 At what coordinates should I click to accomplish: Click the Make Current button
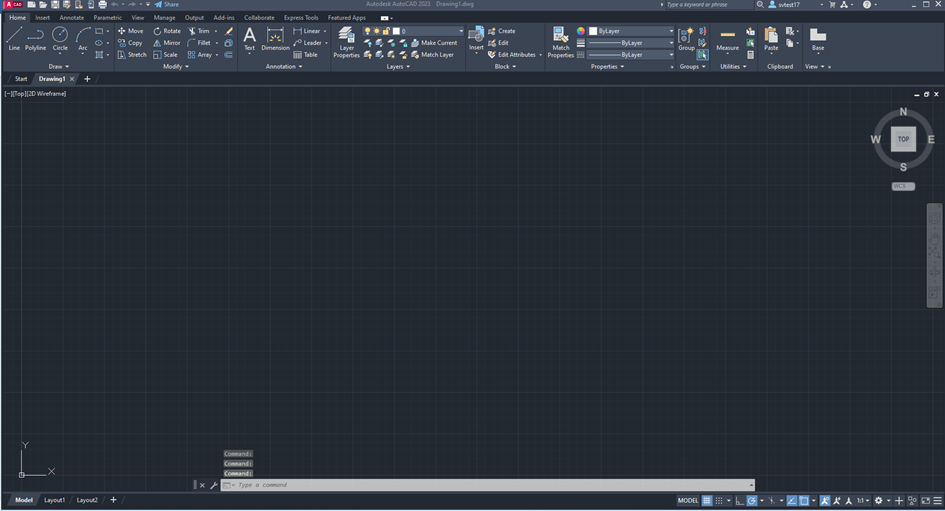[433, 43]
